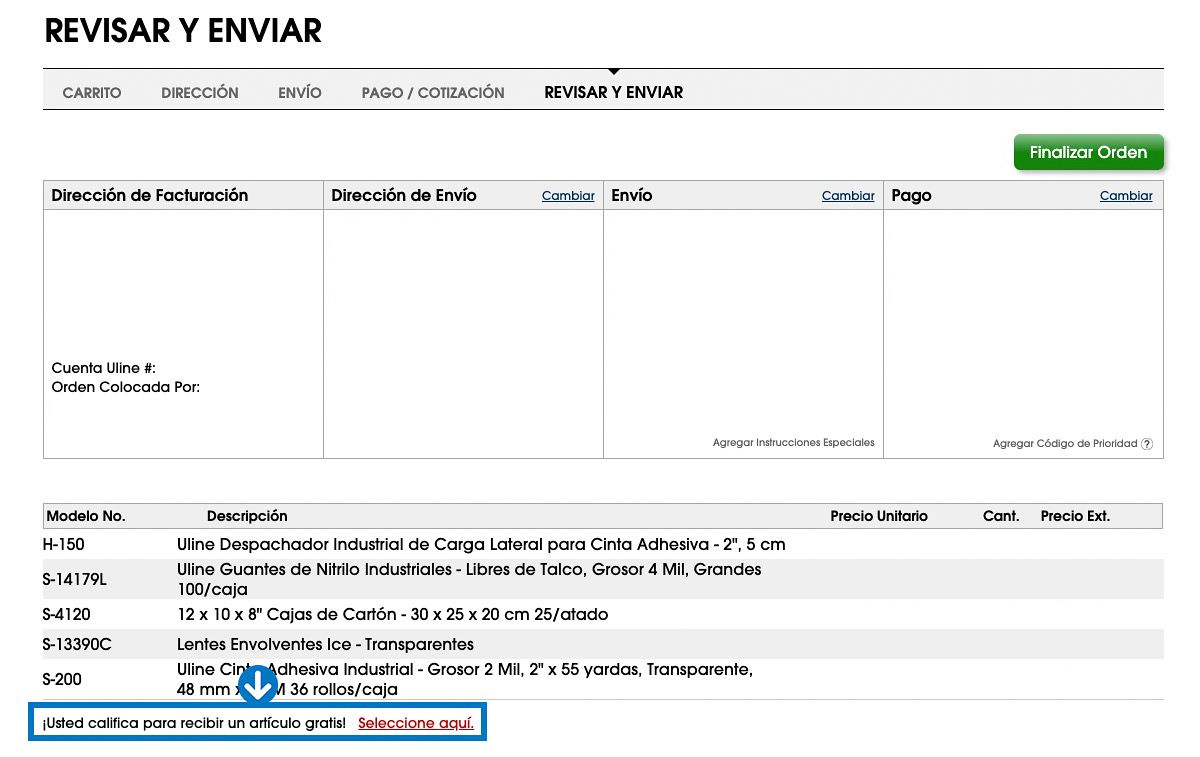Viewport: 1200px width, 757px height.
Task: Click Cambiar in the Envío panel header
Action: click(x=848, y=196)
